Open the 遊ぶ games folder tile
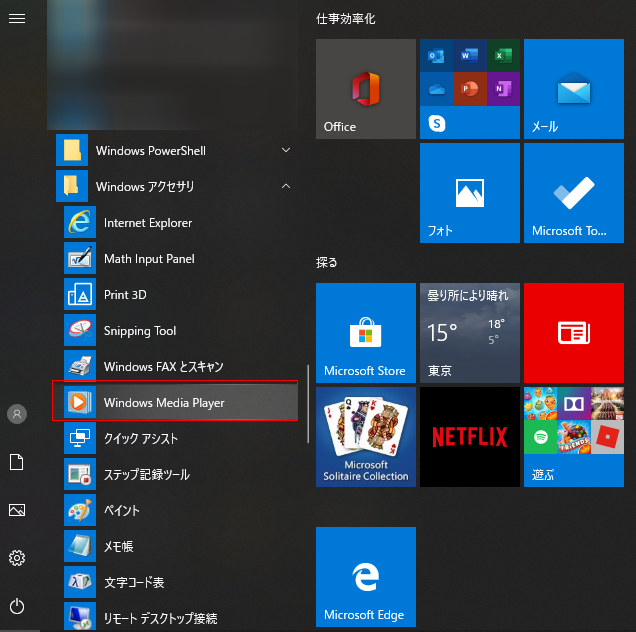 pos(574,437)
